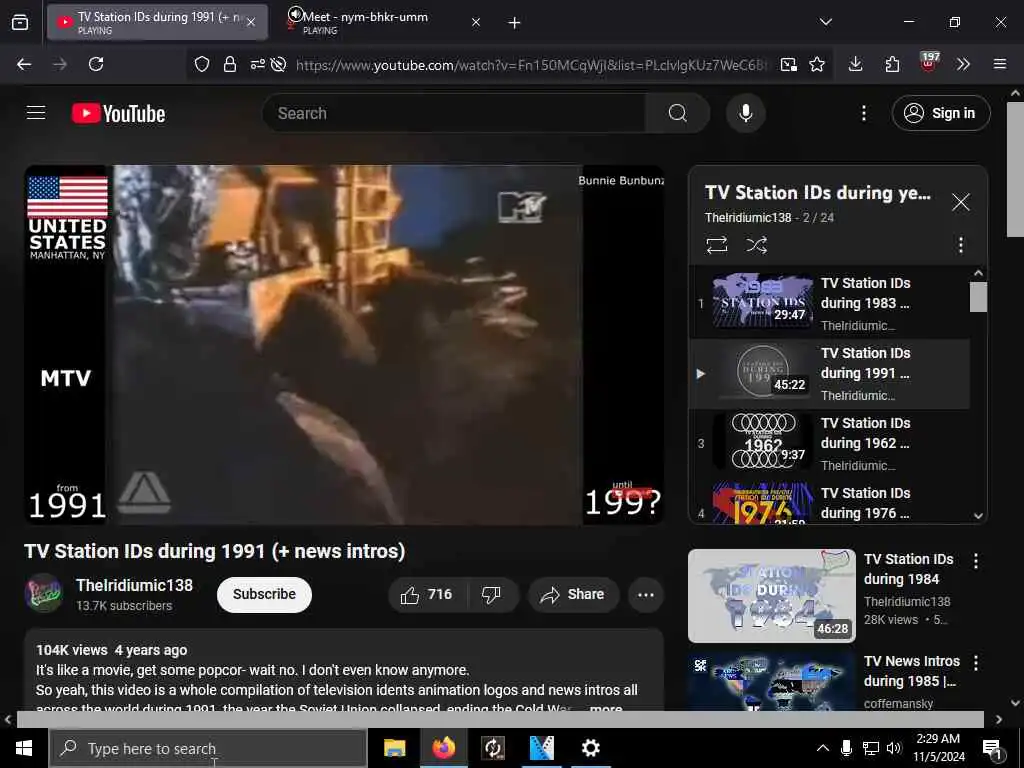Open tracking protection shield icon
Screen dimensions: 1024x768
(x=202, y=64)
